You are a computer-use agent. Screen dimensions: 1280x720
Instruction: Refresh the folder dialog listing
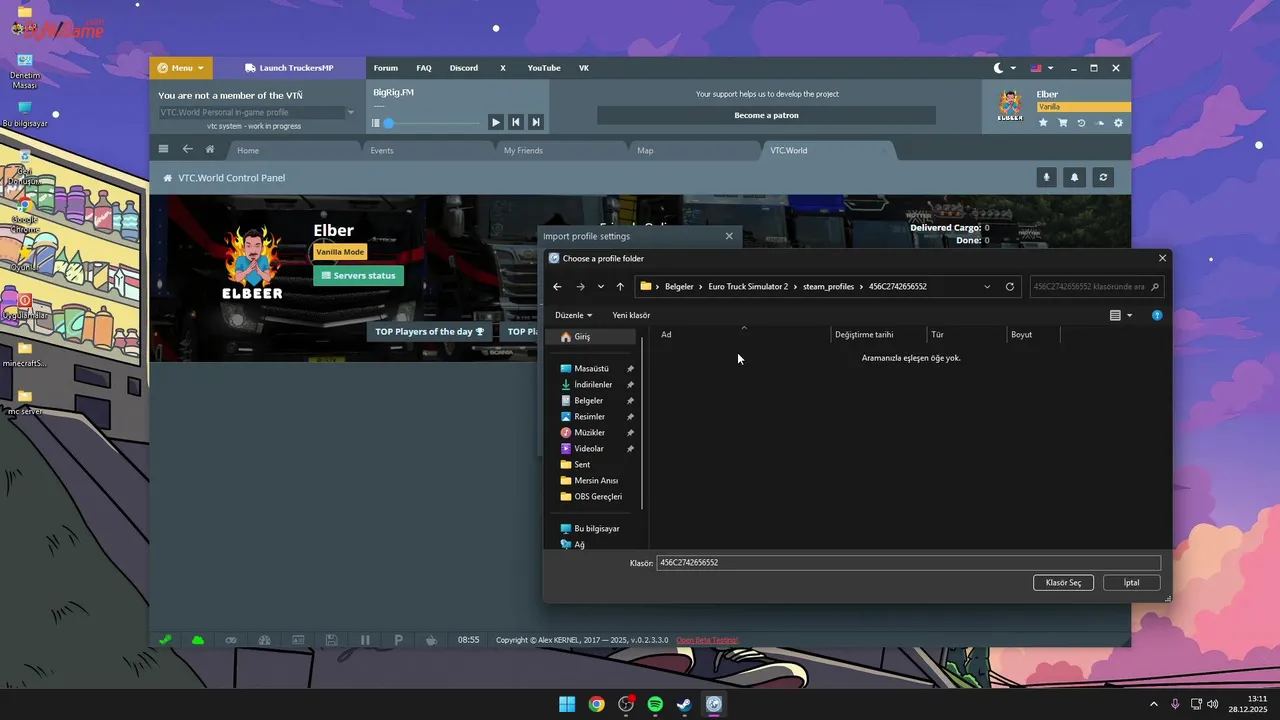[x=1010, y=287]
